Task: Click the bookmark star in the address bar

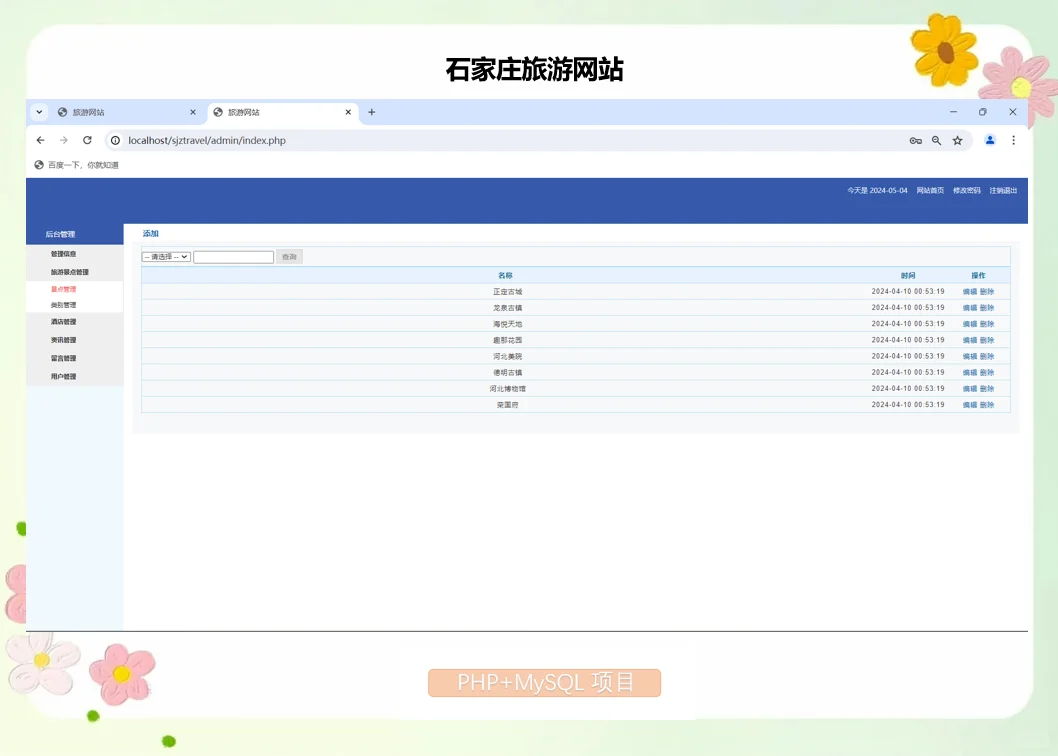Action: point(958,141)
